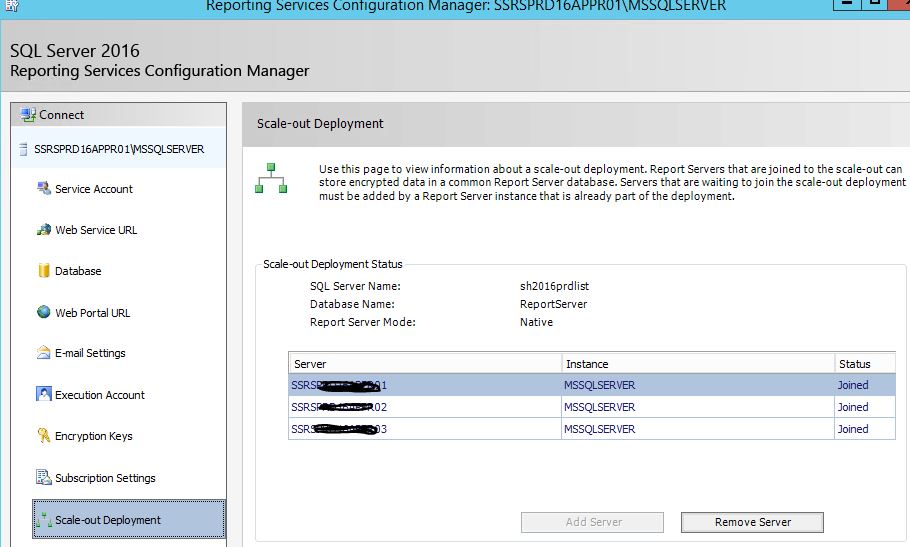Go to Web Service URL page
The height and width of the screenshot is (547, 910).
click(96, 230)
